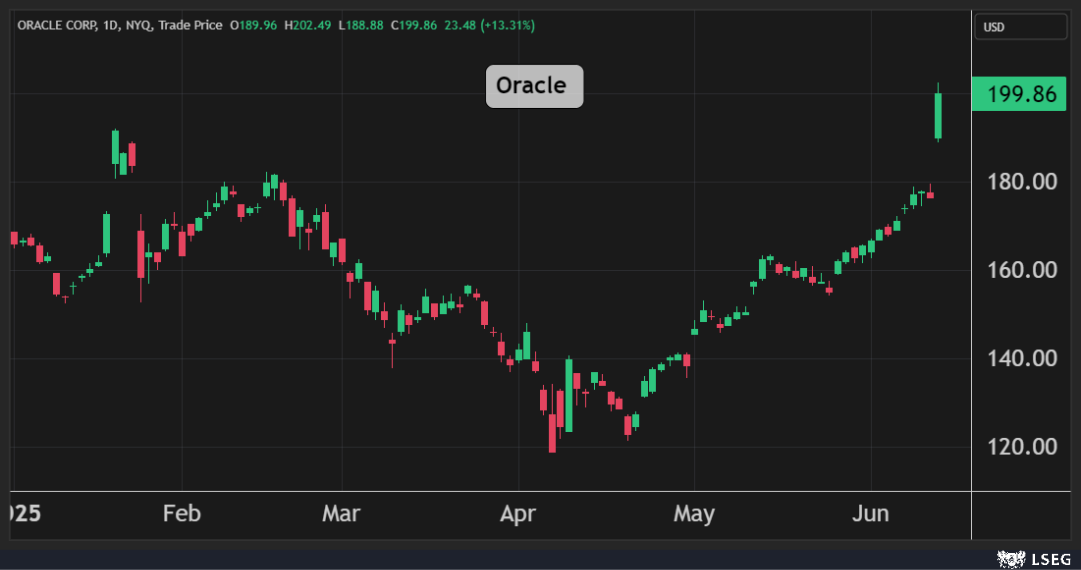Screen dimensions: 1081x570
Task: Click the ORACLE CORP symbol name in header
Action: tap(57, 25)
